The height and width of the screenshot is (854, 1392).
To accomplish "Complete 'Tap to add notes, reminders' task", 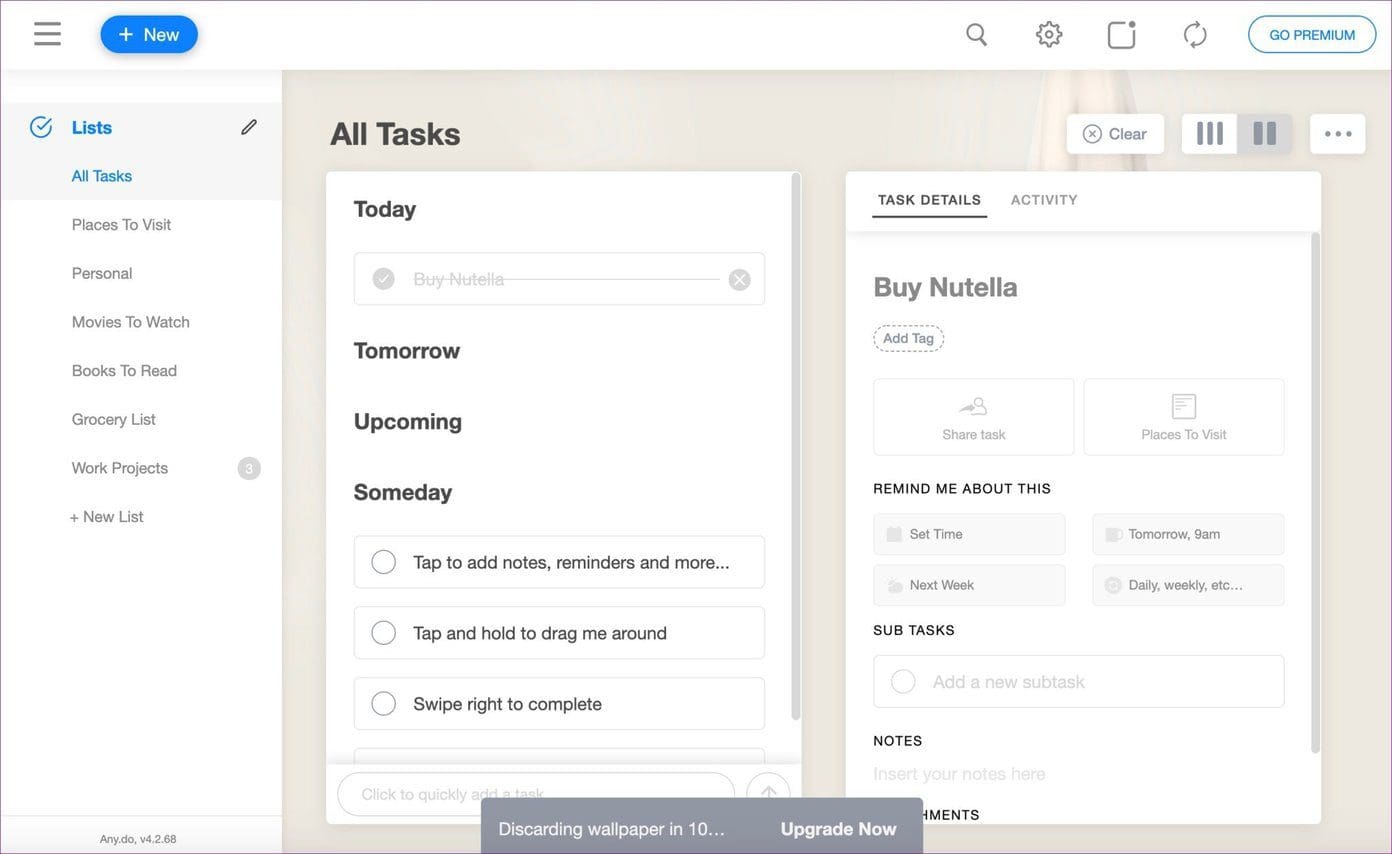I will click(383, 562).
